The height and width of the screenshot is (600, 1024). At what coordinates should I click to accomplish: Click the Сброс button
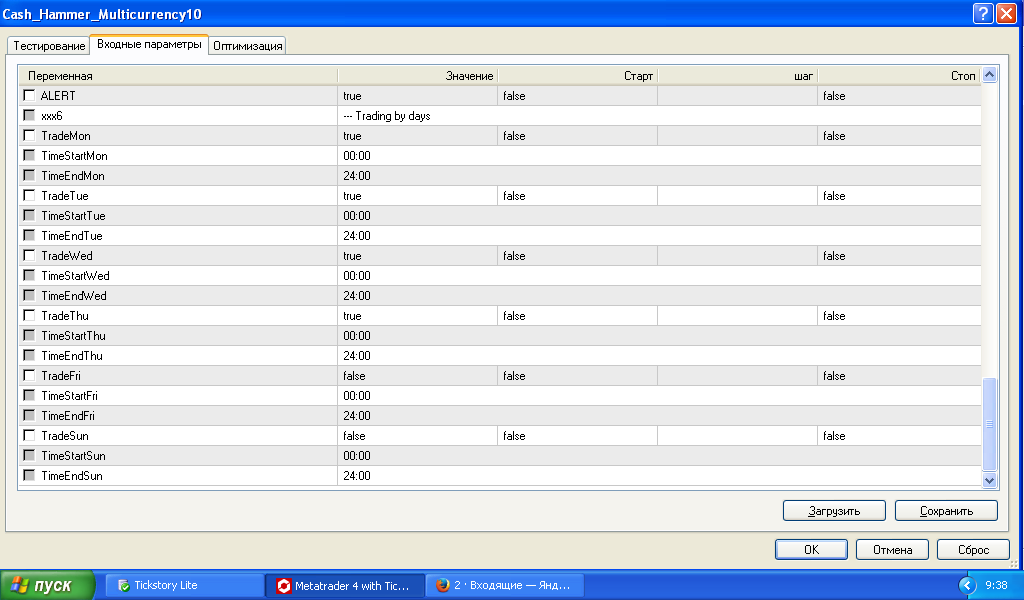click(x=973, y=550)
